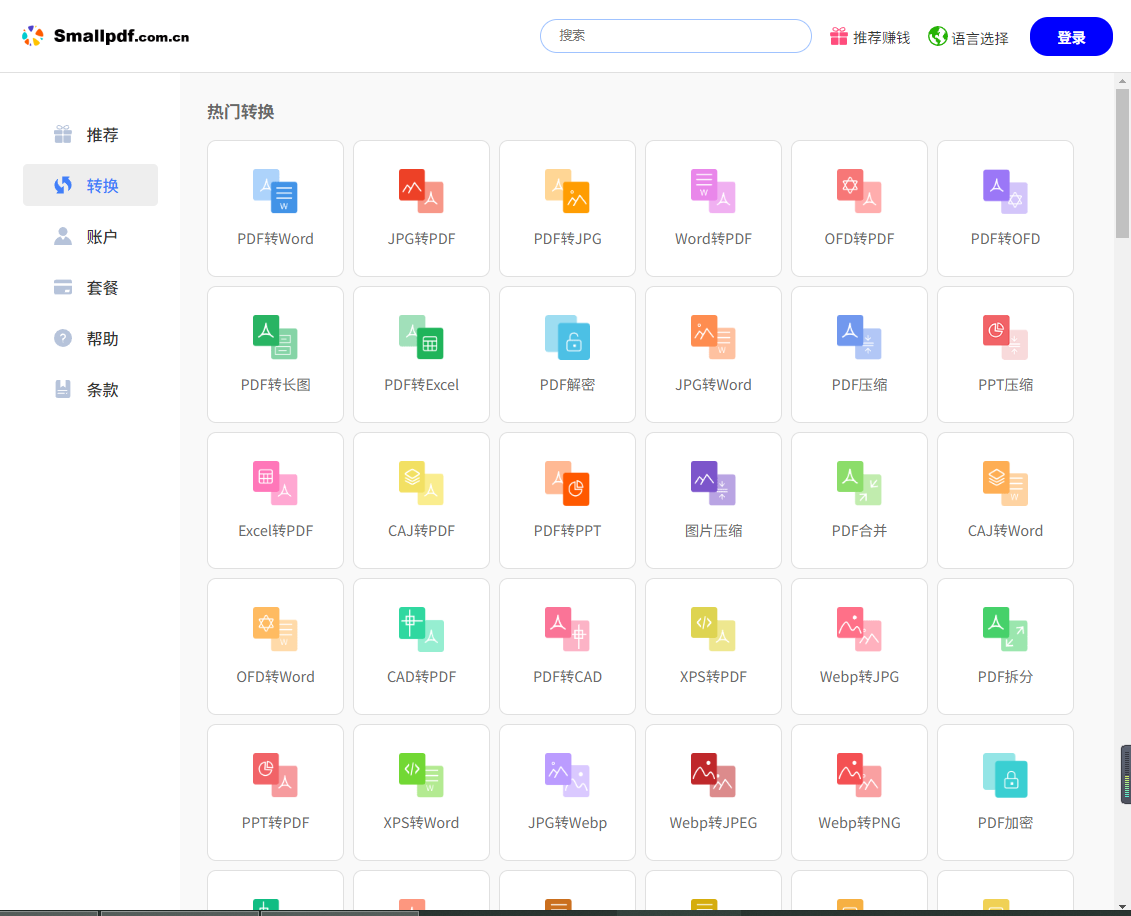Open the Webp转JPEG converter

tap(713, 793)
